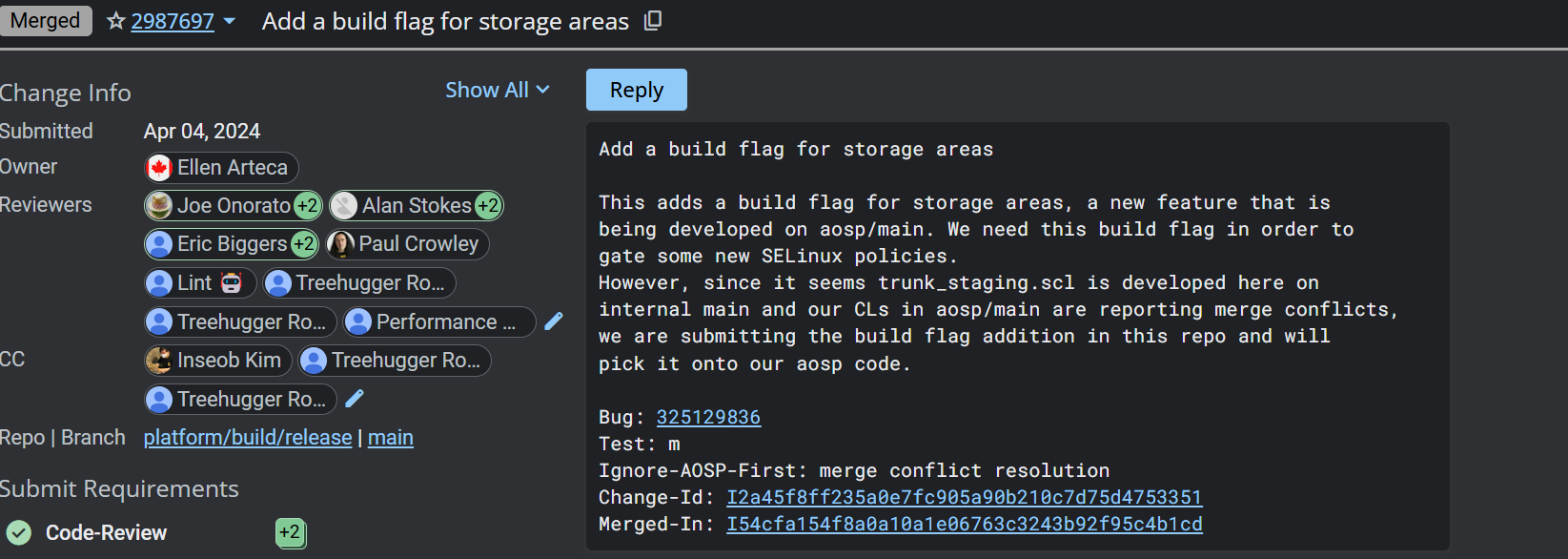Open the change number dropdown arrow
1568x559 pixels.
(230, 21)
